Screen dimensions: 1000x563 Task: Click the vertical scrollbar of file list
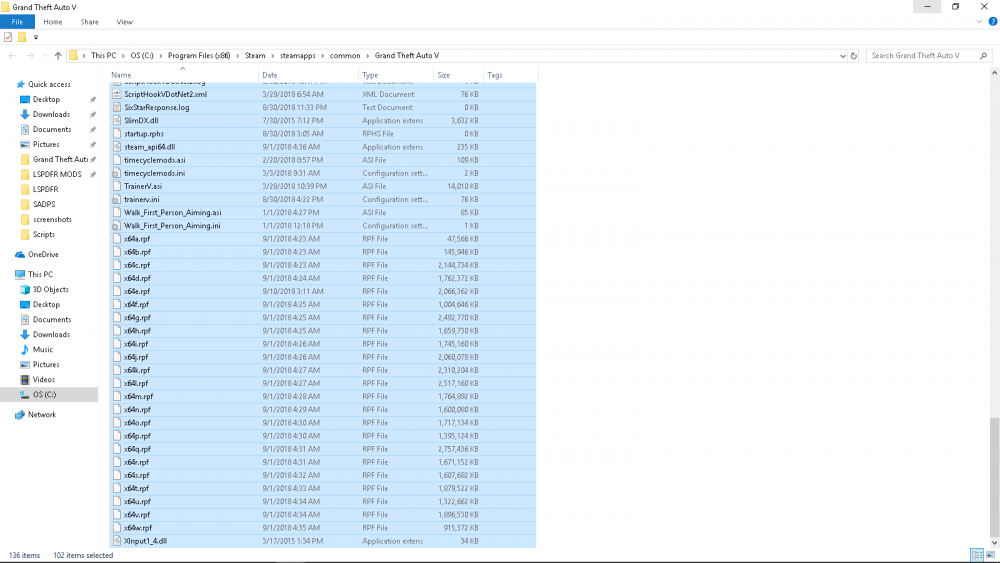(x=994, y=476)
